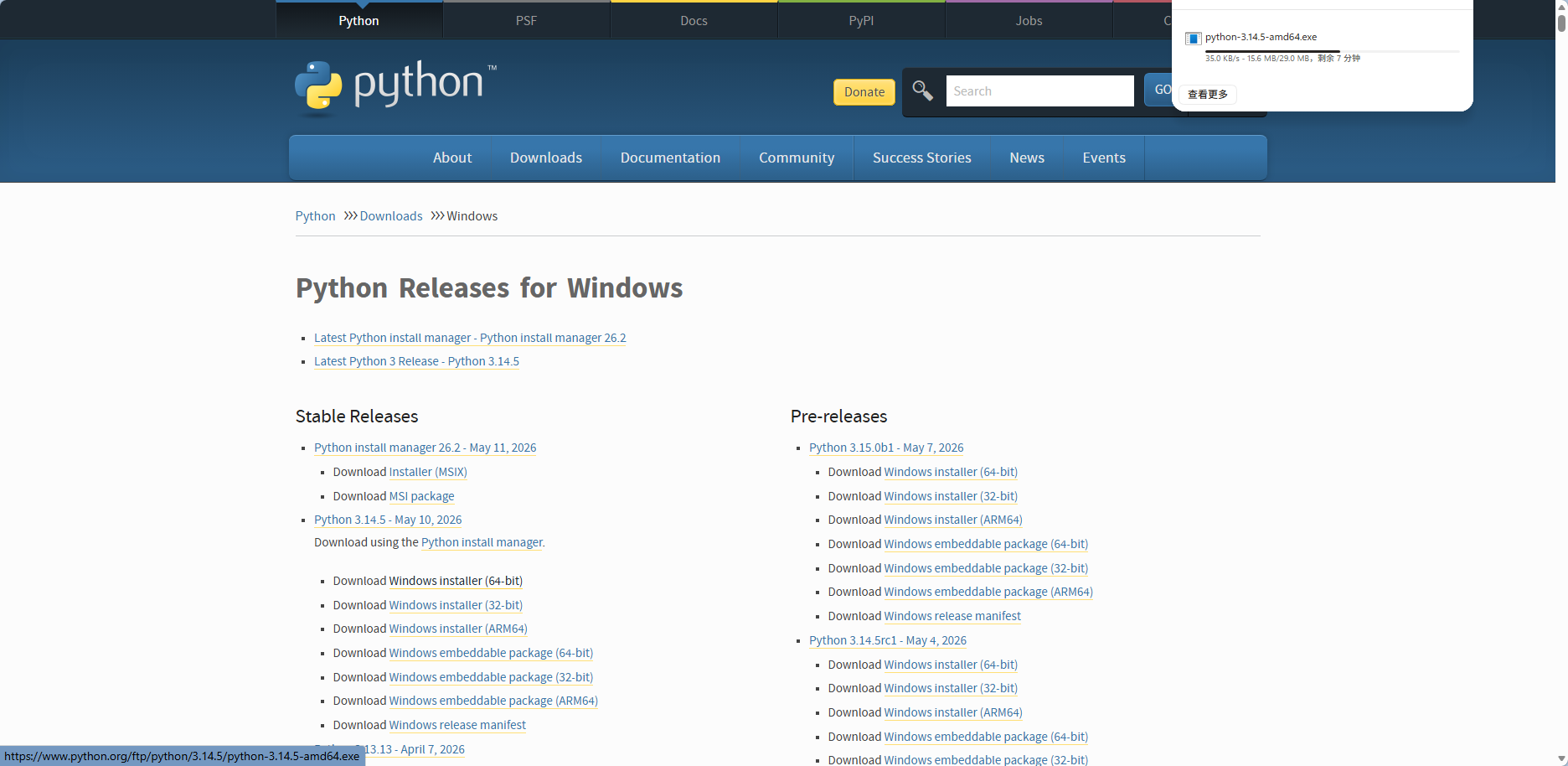
Task: Click into the Search input field
Action: tap(1039, 91)
